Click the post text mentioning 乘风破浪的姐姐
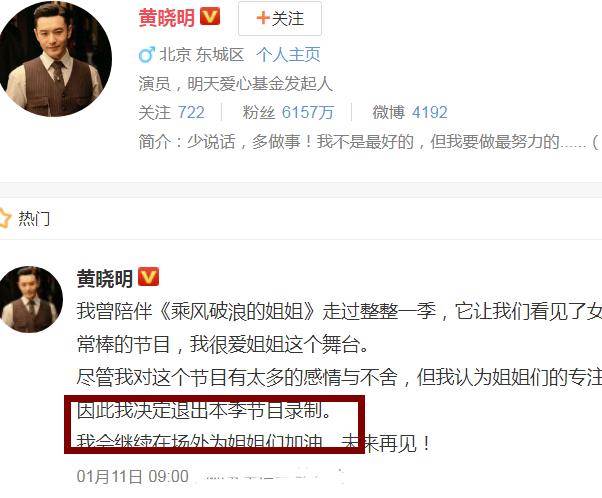 coord(339,311)
